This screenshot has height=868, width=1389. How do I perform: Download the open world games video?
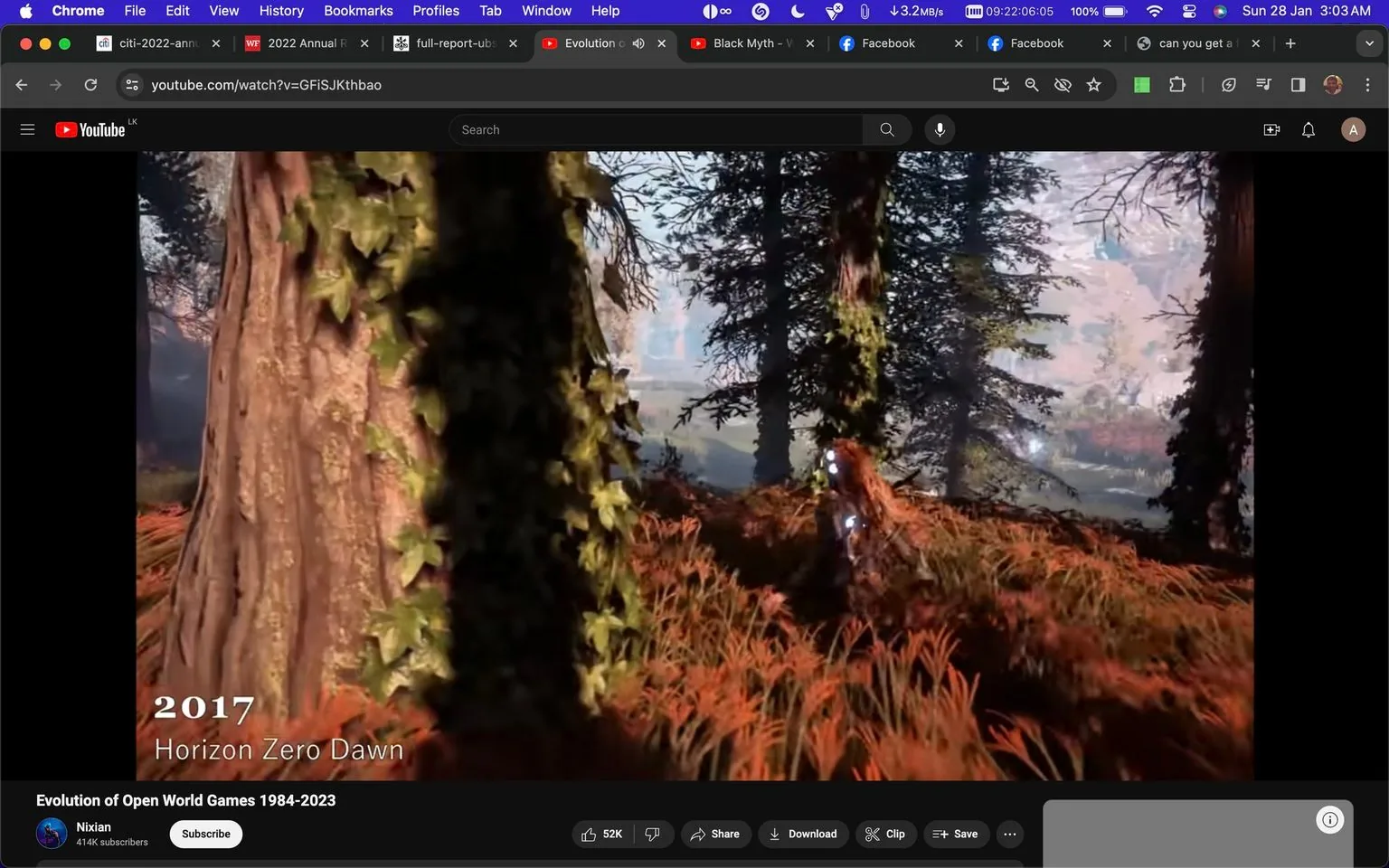[x=803, y=834]
